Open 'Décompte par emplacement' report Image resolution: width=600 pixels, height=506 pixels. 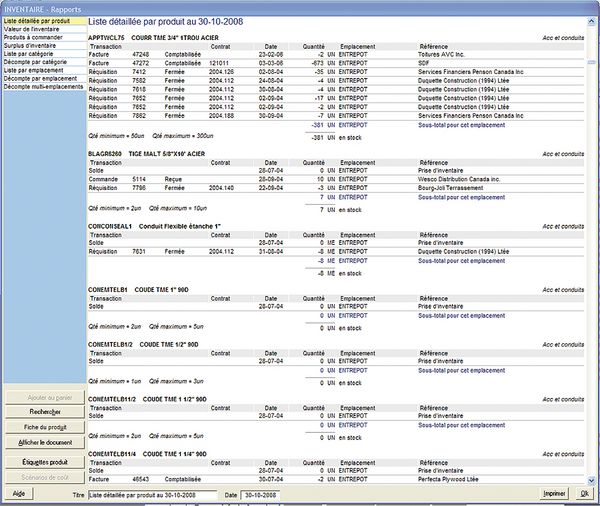tap(45, 78)
